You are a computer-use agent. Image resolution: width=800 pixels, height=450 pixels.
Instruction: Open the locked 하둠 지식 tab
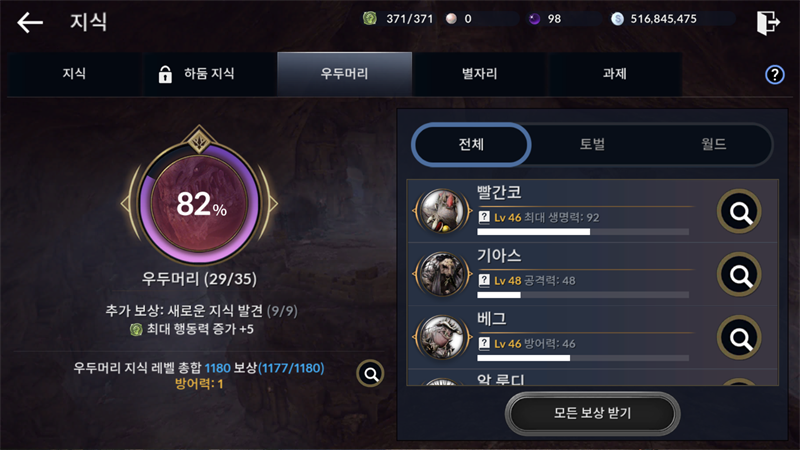[210, 74]
